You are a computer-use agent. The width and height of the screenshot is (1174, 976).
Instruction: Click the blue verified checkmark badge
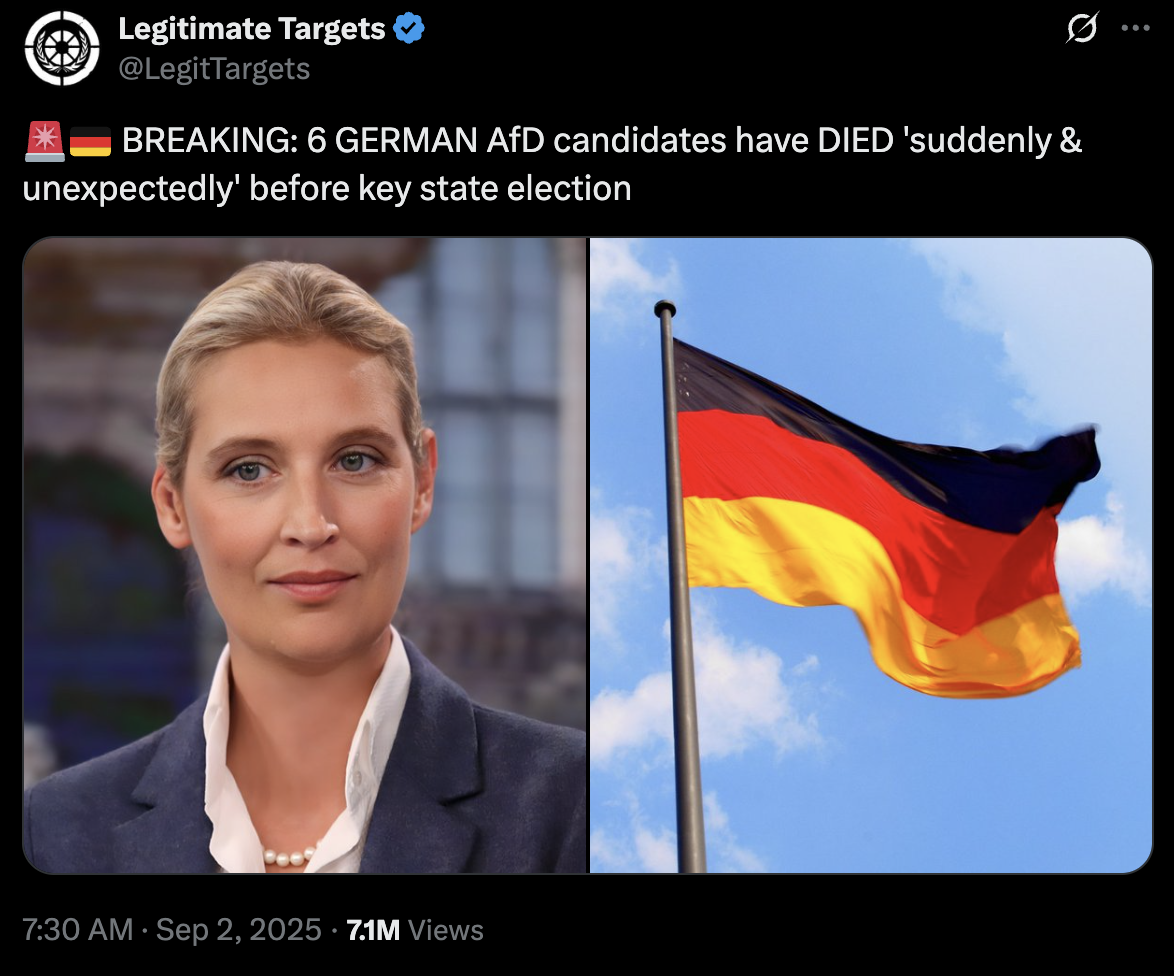coord(409,28)
